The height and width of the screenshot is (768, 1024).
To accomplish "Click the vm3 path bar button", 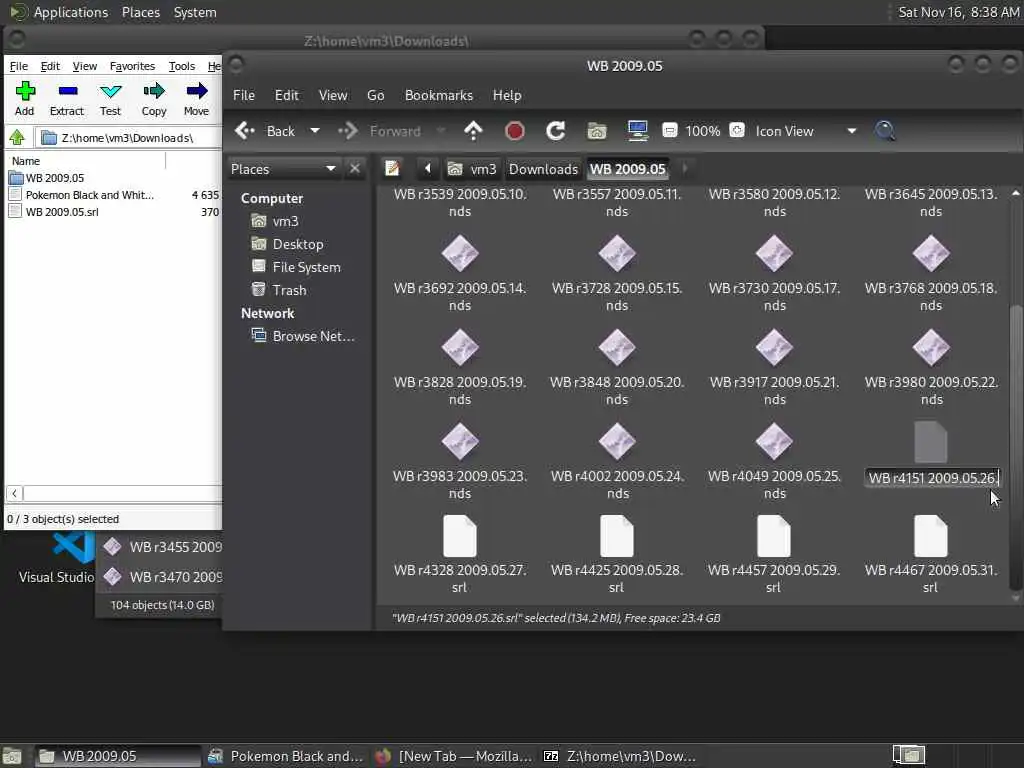I will click(472, 169).
